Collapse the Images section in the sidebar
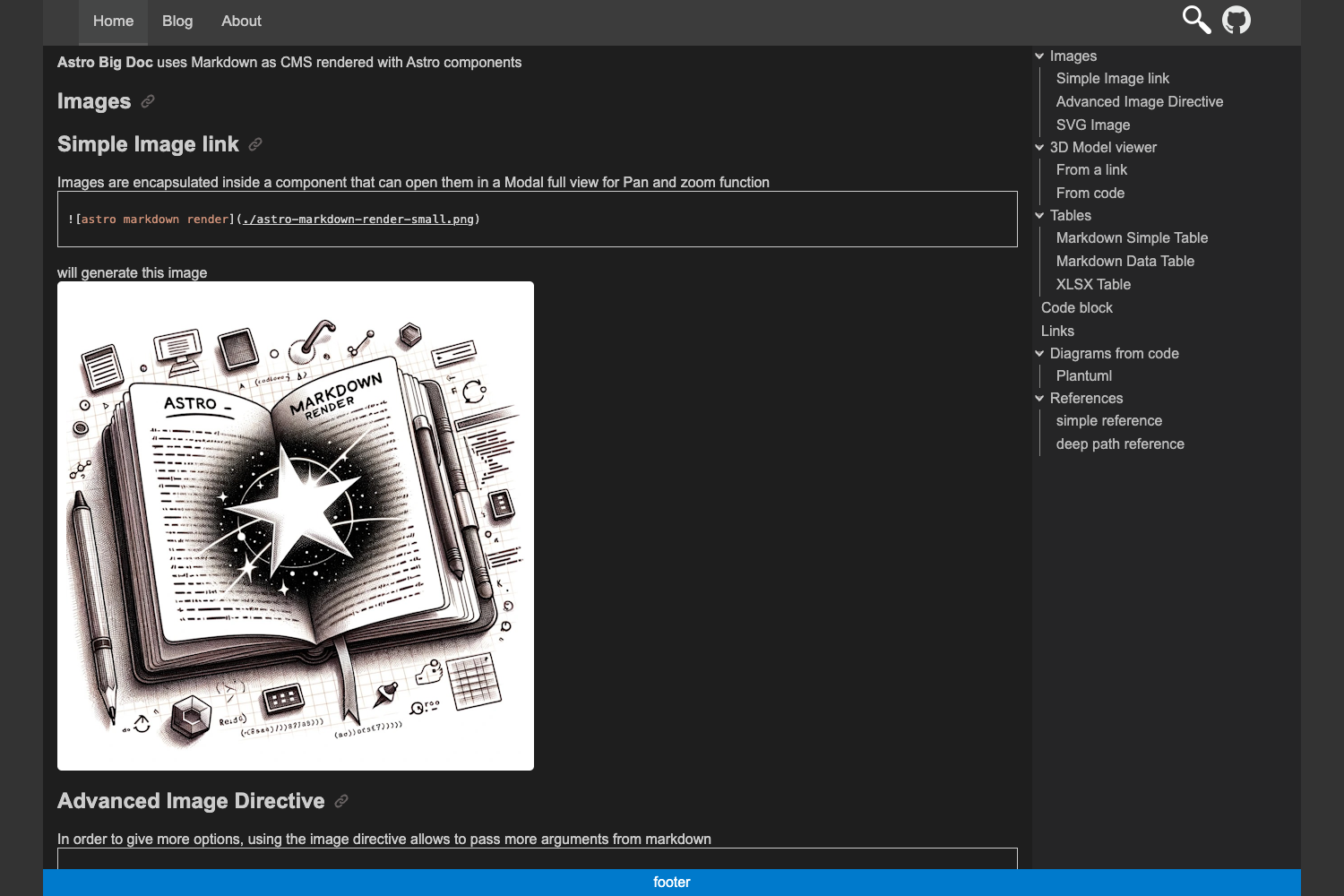 tap(1039, 56)
